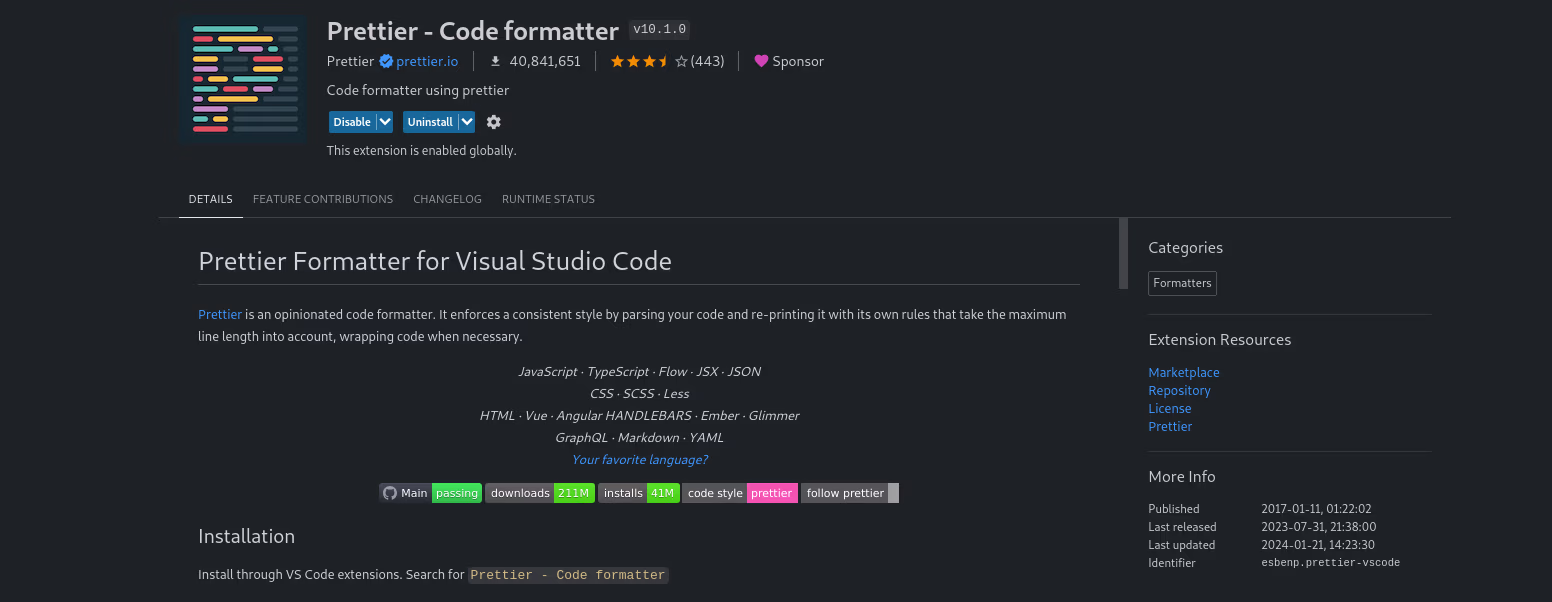Click the readme vertical scrollbar thumb
This screenshot has width=1552, height=602.
[1123, 253]
